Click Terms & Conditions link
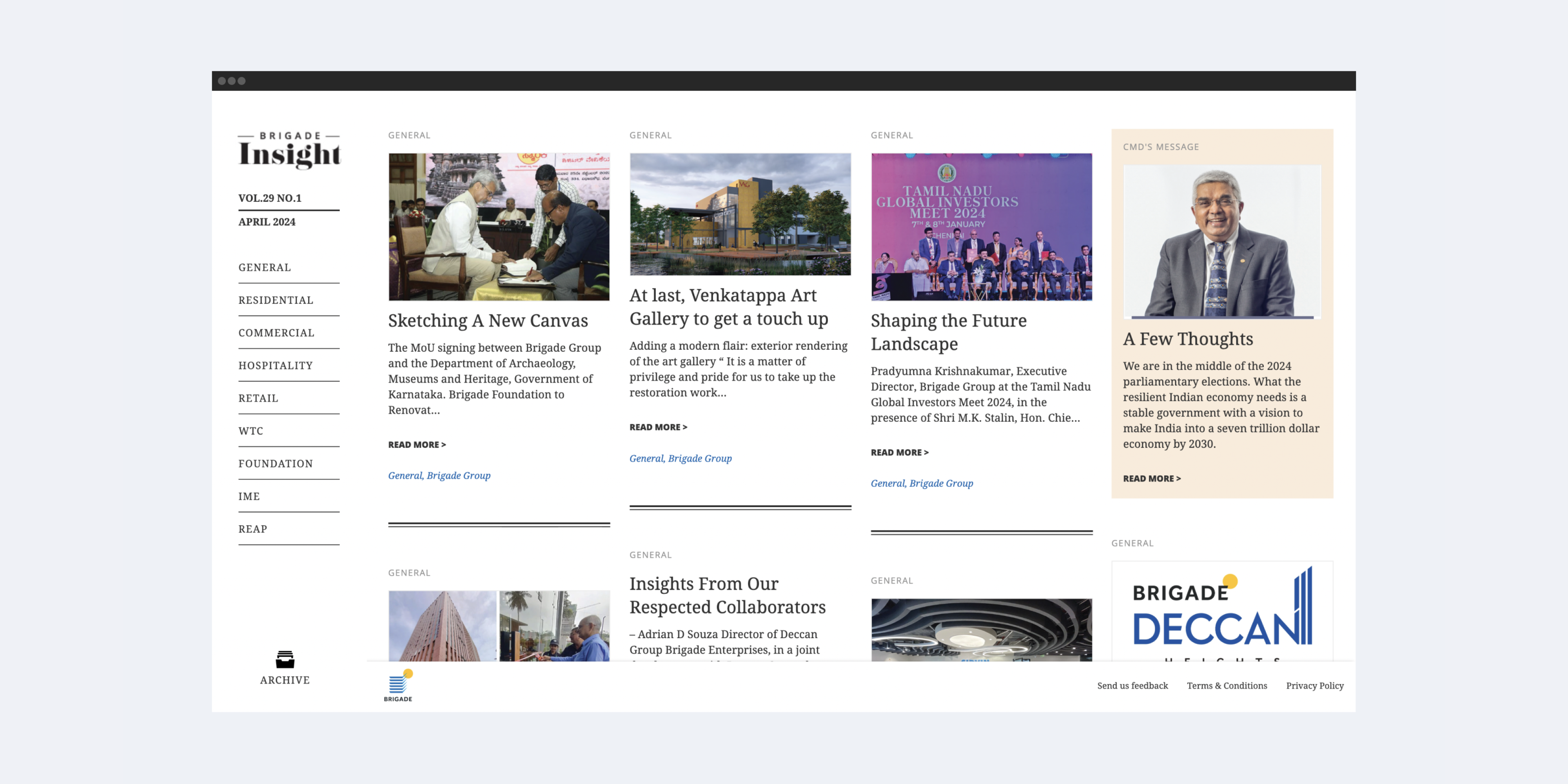Image resolution: width=1568 pixels, height=784 pixels. [x=1227, y=685]
